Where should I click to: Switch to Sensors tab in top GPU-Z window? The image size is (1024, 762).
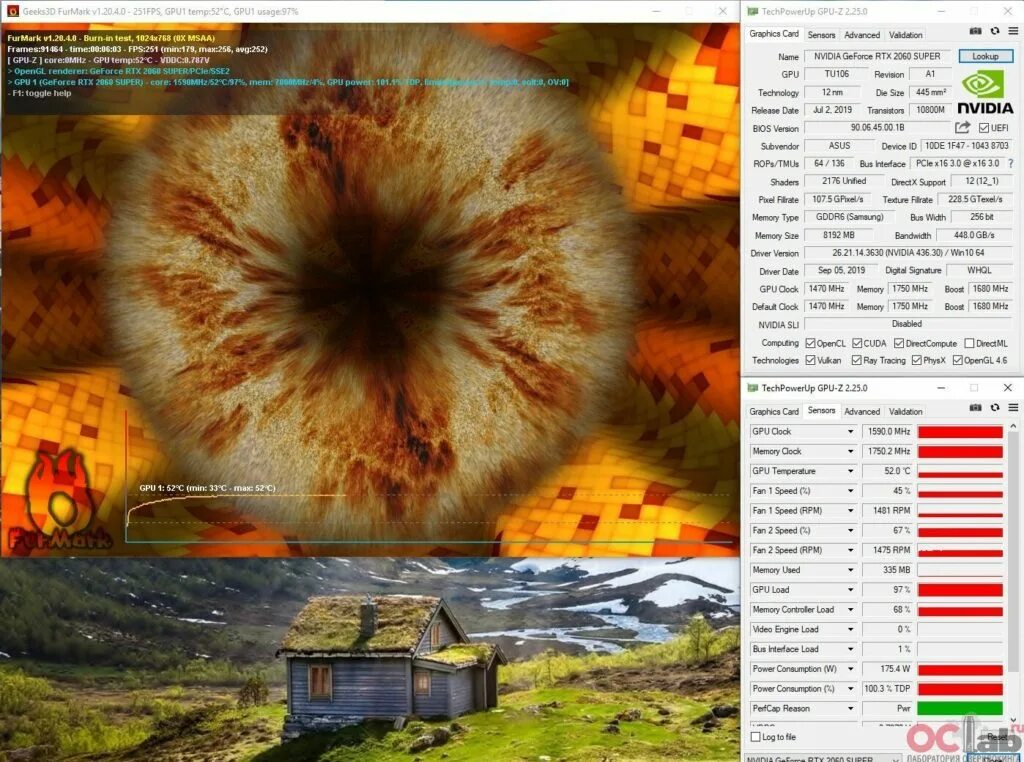[821, 35]
